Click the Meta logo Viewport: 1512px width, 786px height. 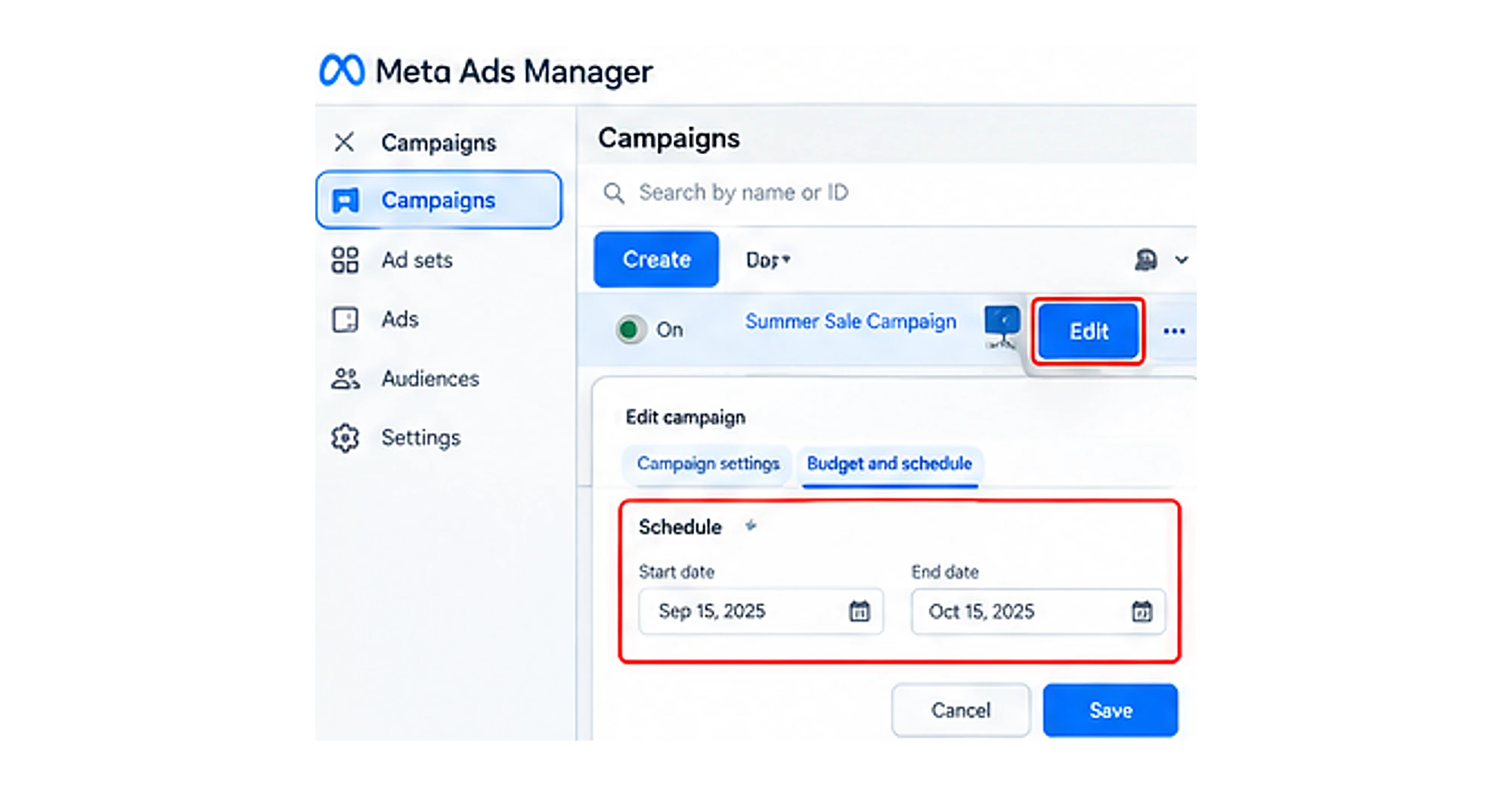pos(342,70)
